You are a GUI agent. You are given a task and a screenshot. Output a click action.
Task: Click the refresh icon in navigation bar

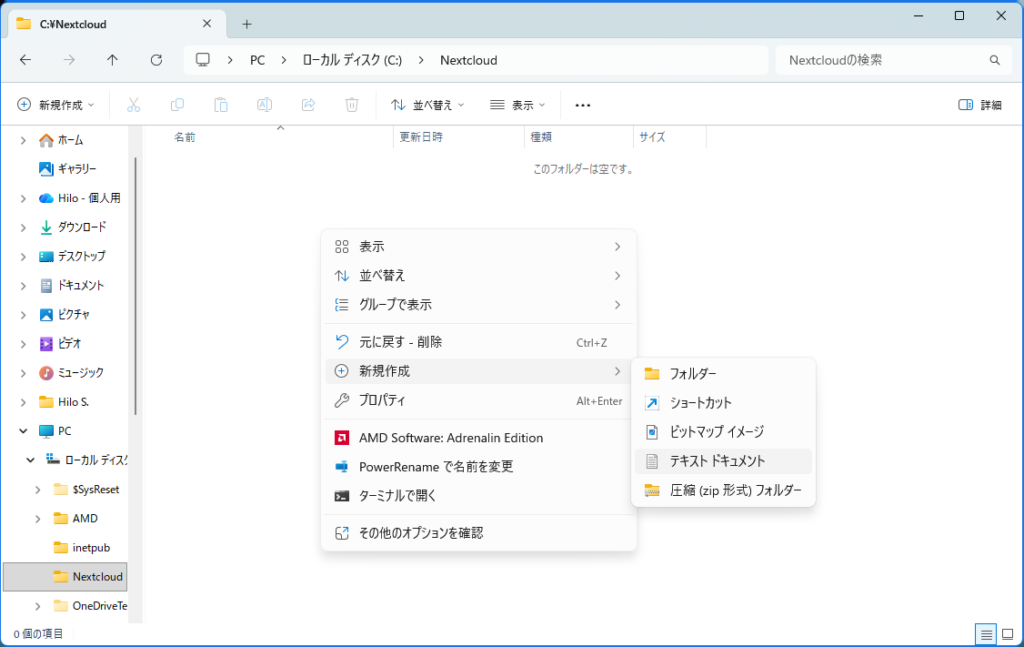click(156, 60)
